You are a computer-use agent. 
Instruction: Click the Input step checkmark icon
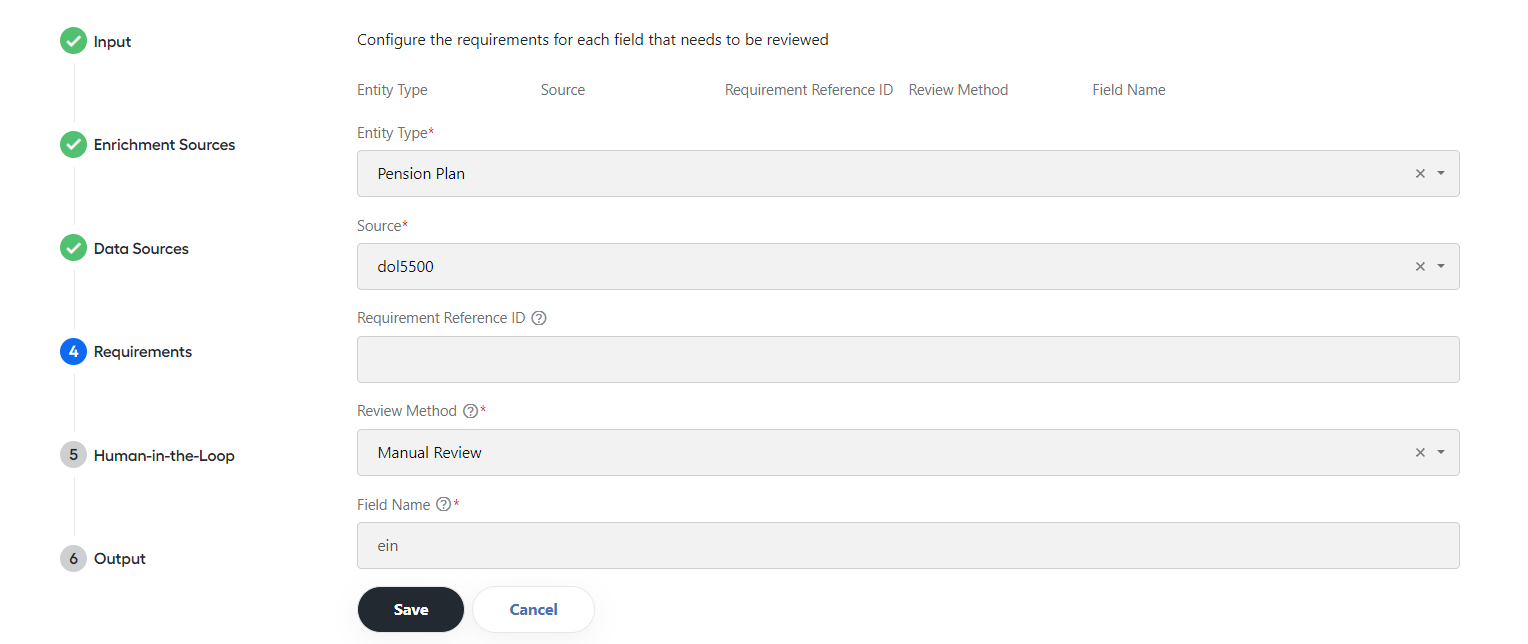(73, 41)
